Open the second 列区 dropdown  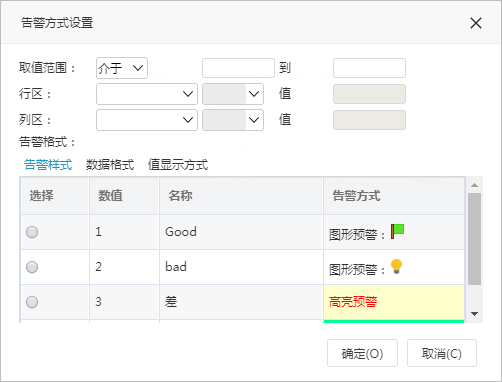[x=233, y=120]
